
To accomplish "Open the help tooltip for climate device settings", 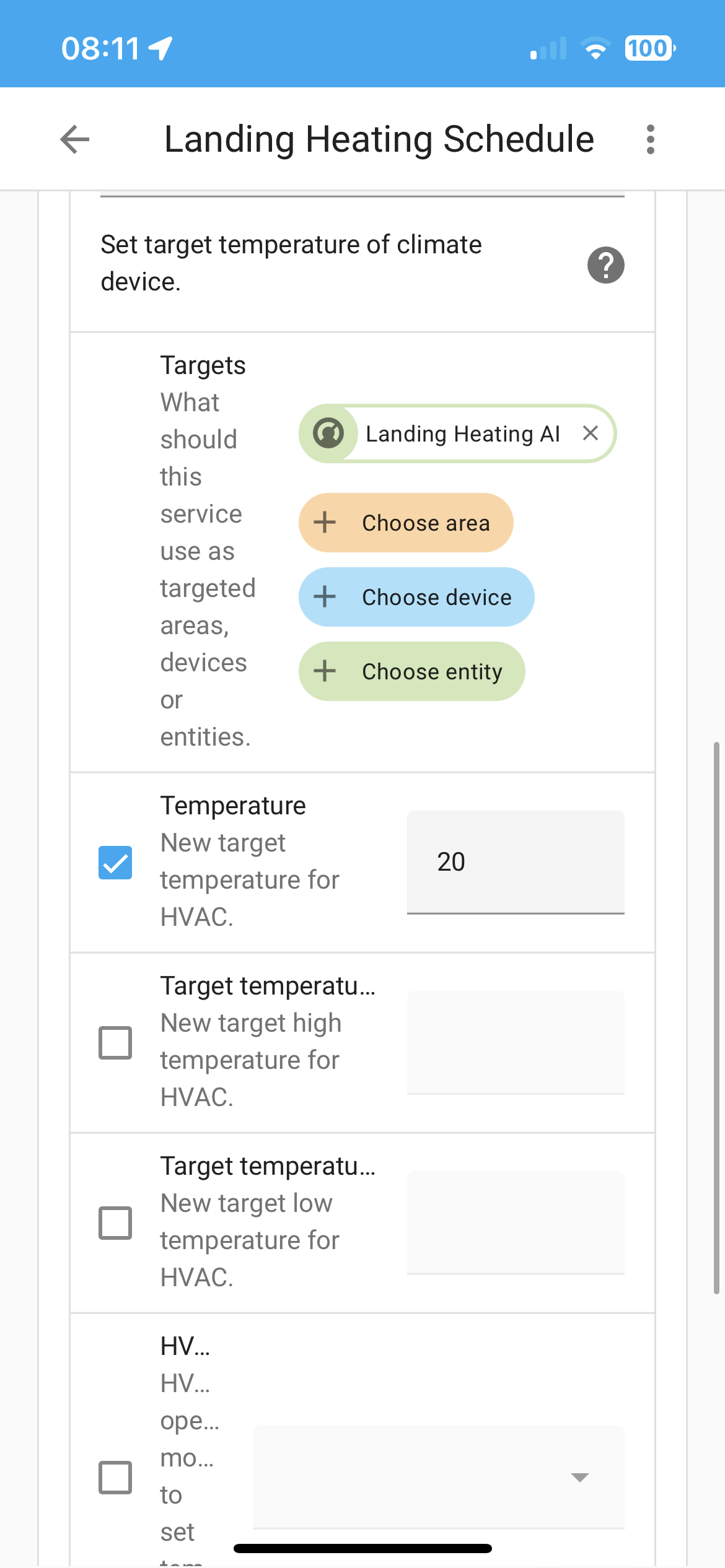I will 605,264.
